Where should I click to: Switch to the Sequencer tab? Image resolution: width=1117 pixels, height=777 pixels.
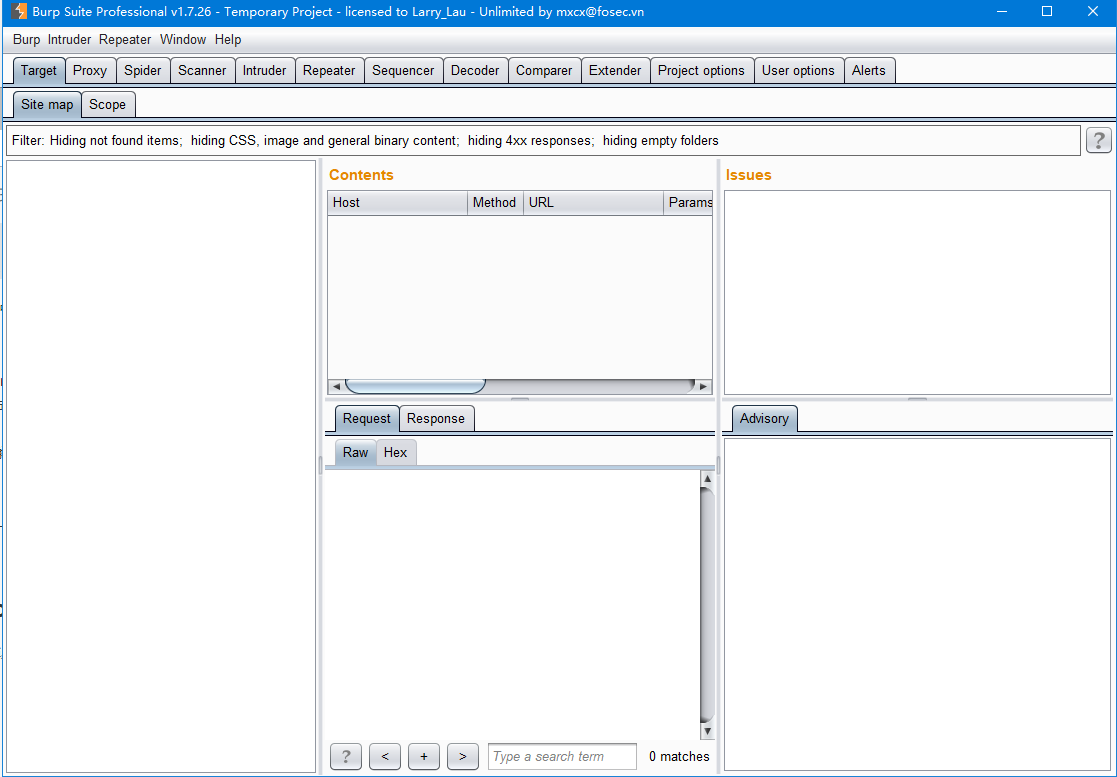point(403,71)
